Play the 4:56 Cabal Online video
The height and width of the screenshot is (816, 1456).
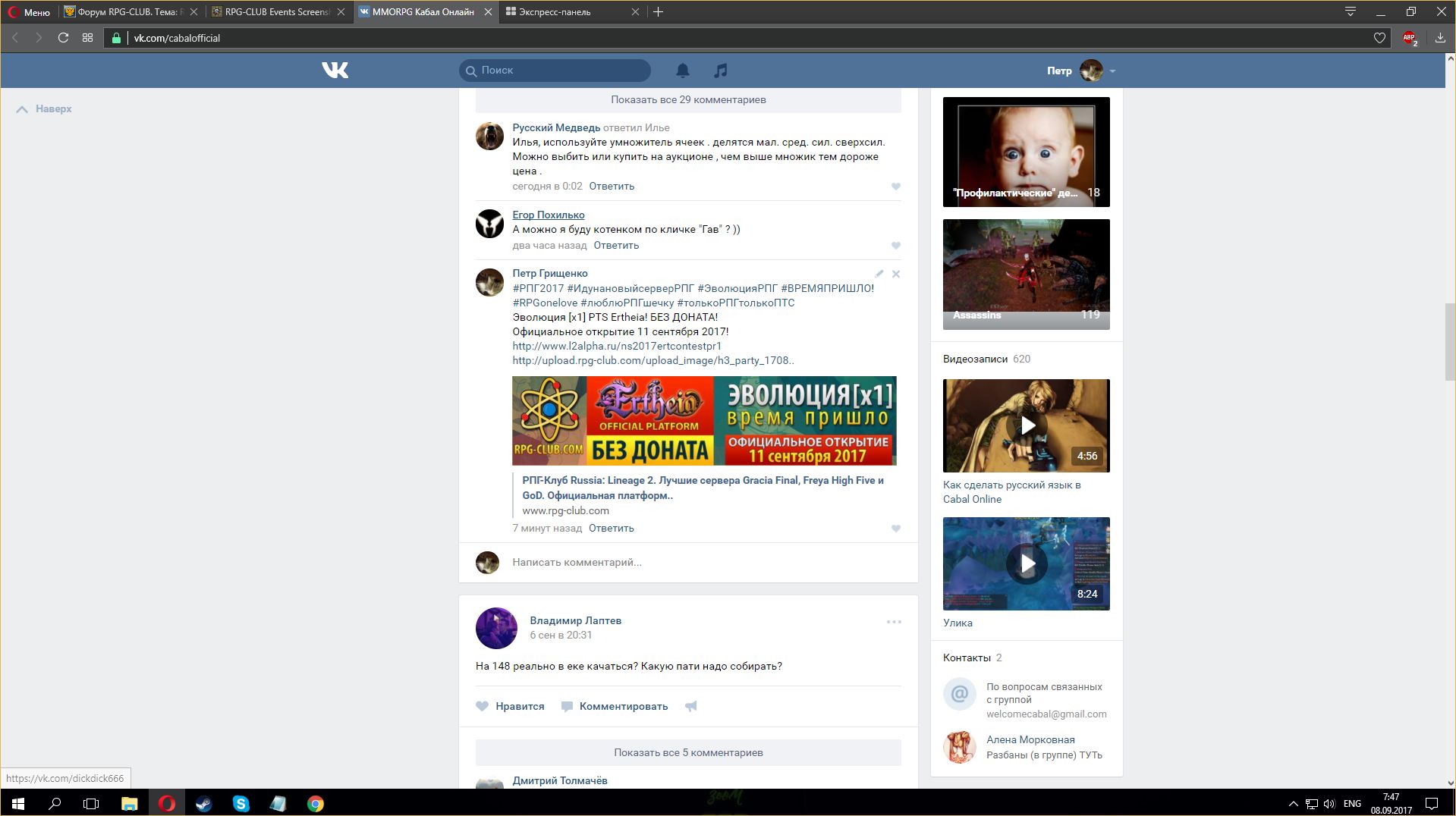1026,425
